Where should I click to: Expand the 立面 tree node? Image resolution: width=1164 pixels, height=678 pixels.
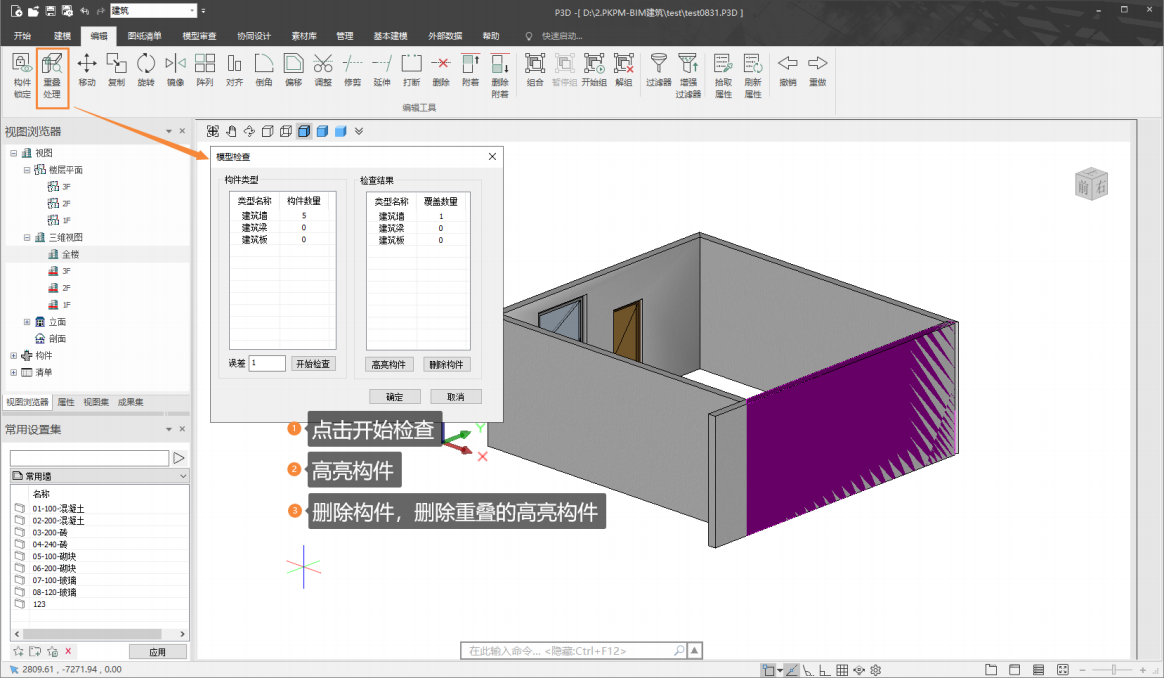[x=28, y=322]
